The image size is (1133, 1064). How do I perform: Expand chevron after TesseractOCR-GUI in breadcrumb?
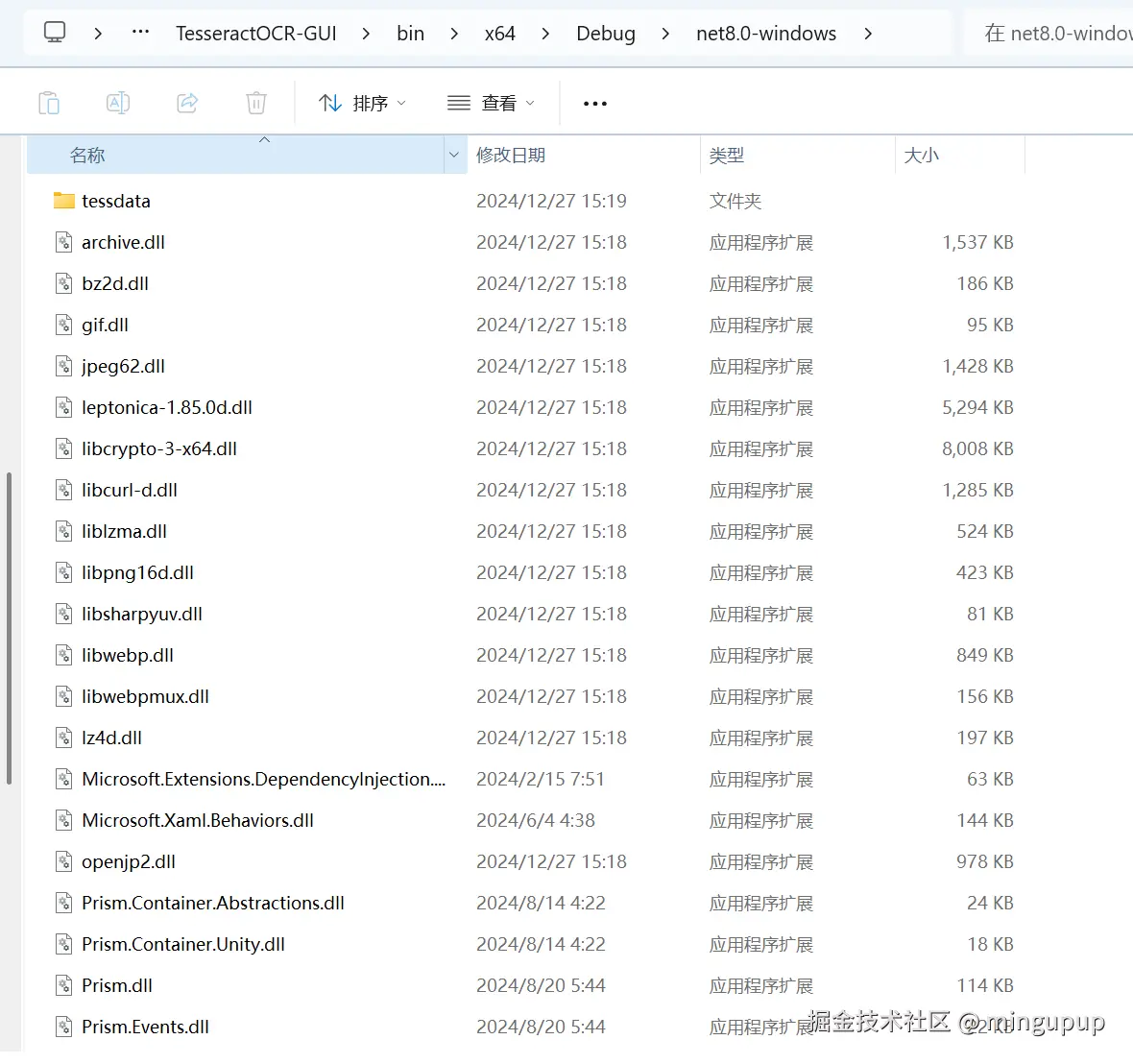coord(366,34)
